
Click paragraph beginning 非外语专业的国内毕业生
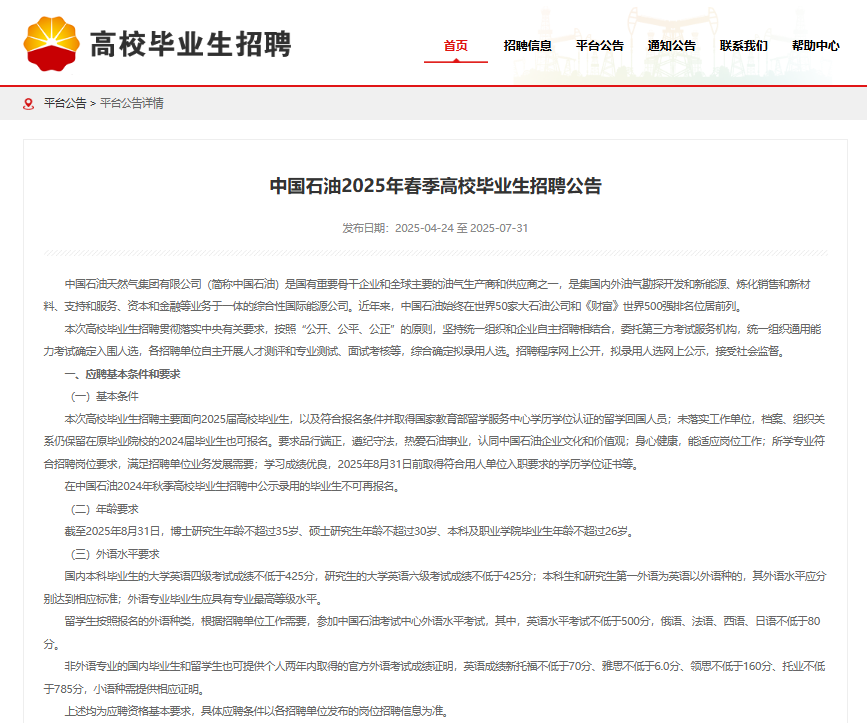pyautogui.click(x=435, y=678)
